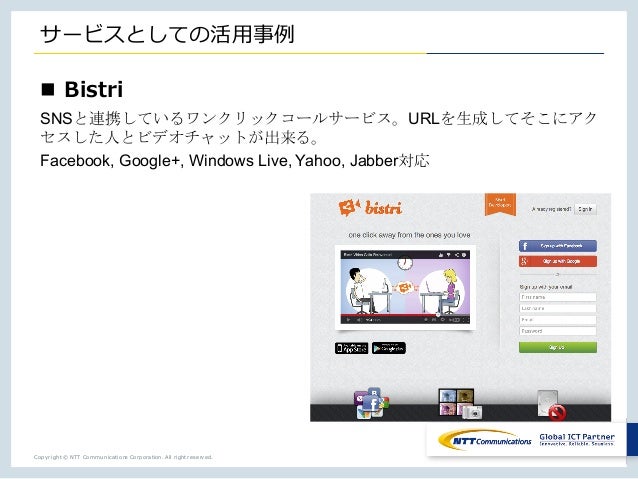
Task: Sign up with Google button
Action: (x=557, y=261)
